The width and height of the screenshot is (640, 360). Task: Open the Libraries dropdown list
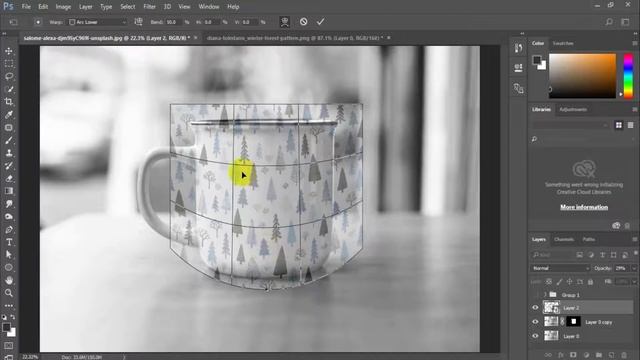[570, 125]
